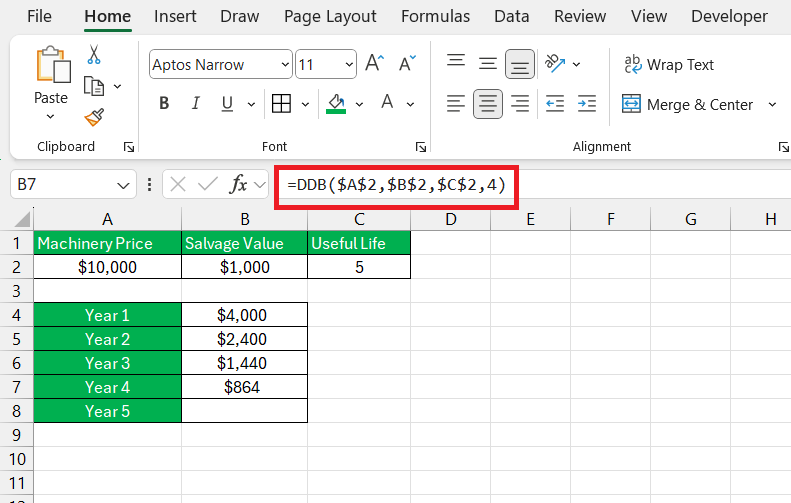Select row 9 header
This screenshot has width=791, height=503.
(17, 435)
